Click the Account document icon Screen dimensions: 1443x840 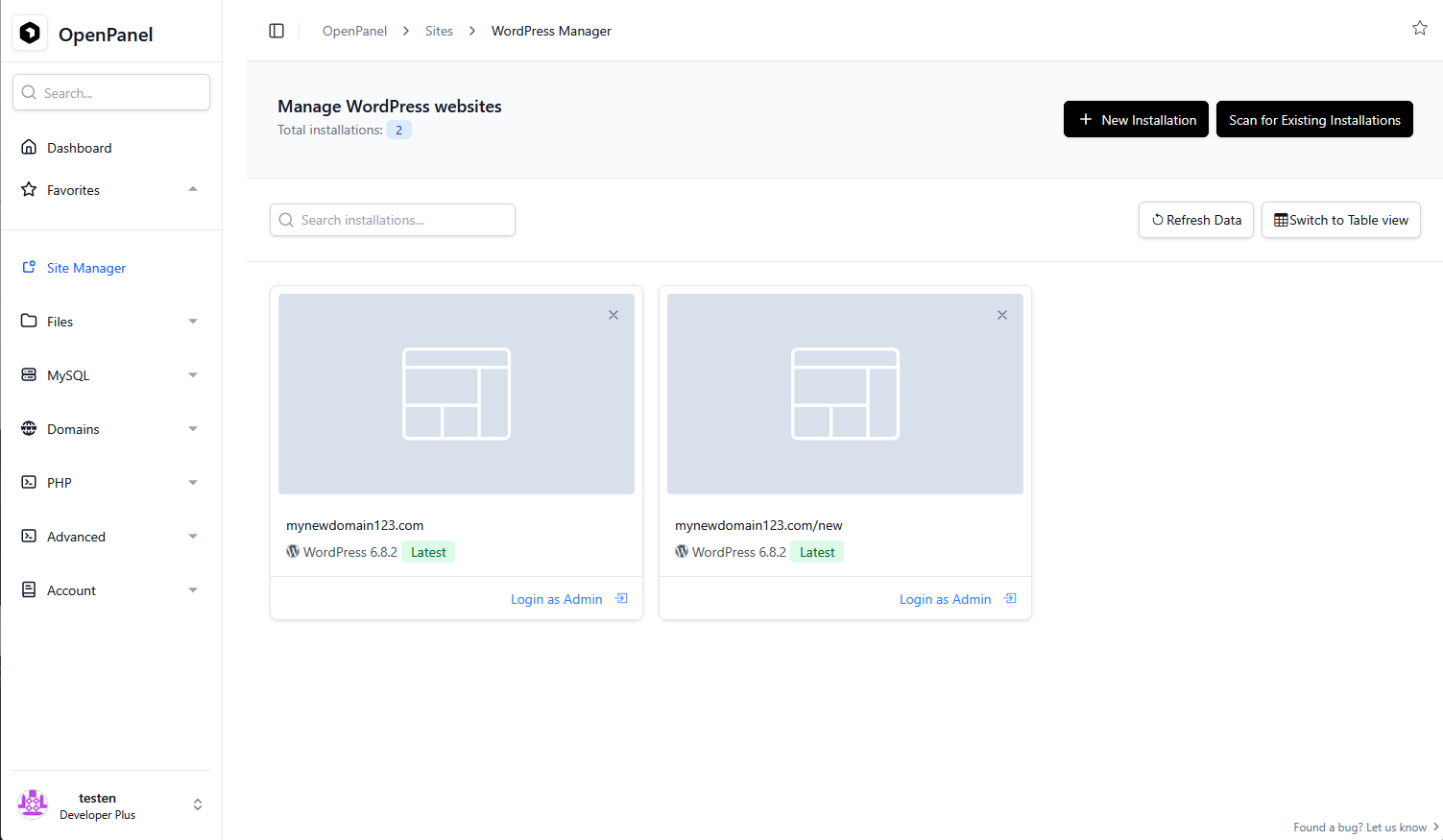click(x=29, y=589)
